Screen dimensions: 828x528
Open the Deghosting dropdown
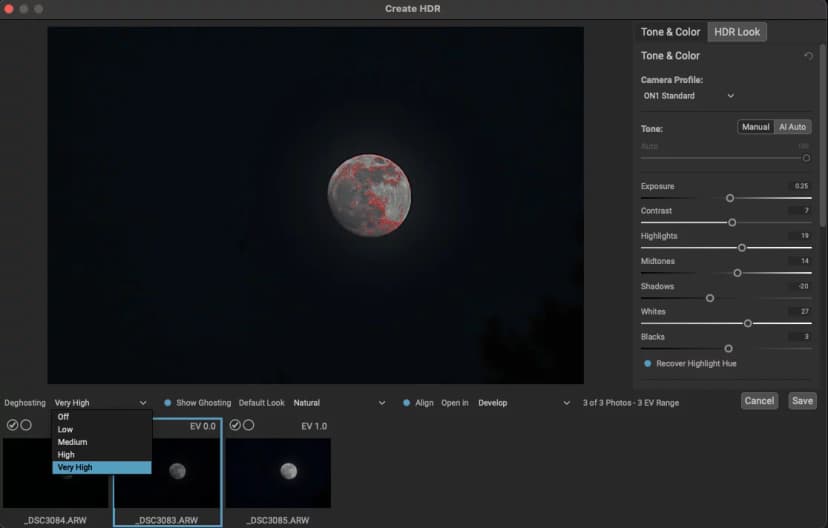100,403
